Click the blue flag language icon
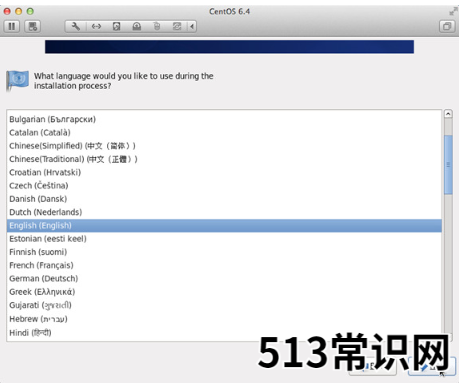 click(17, 80)
